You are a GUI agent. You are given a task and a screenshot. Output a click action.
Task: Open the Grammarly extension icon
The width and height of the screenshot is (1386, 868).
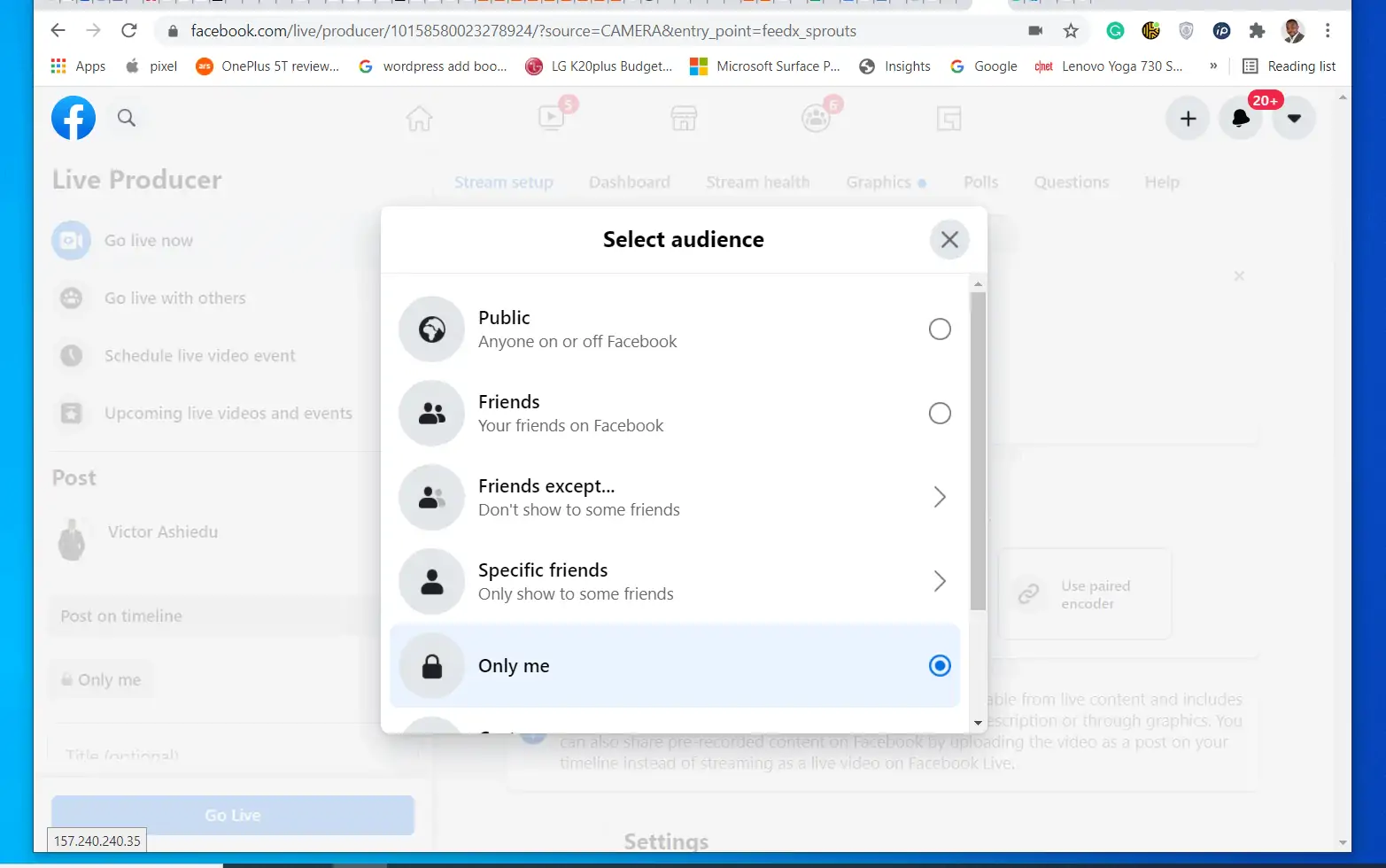pyautogui.click(x=1115, y=31)
